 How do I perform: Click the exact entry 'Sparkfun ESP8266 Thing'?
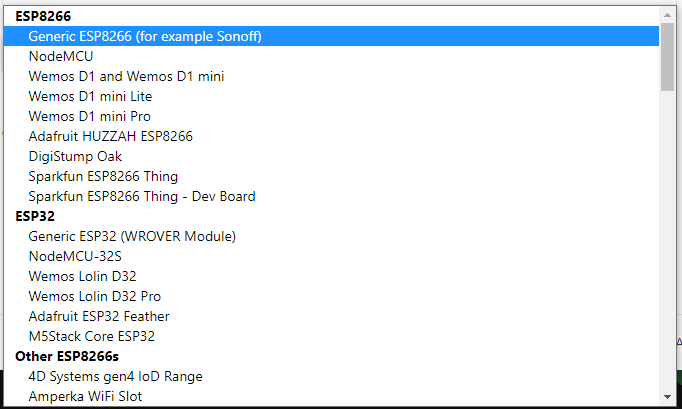(331, 176)
